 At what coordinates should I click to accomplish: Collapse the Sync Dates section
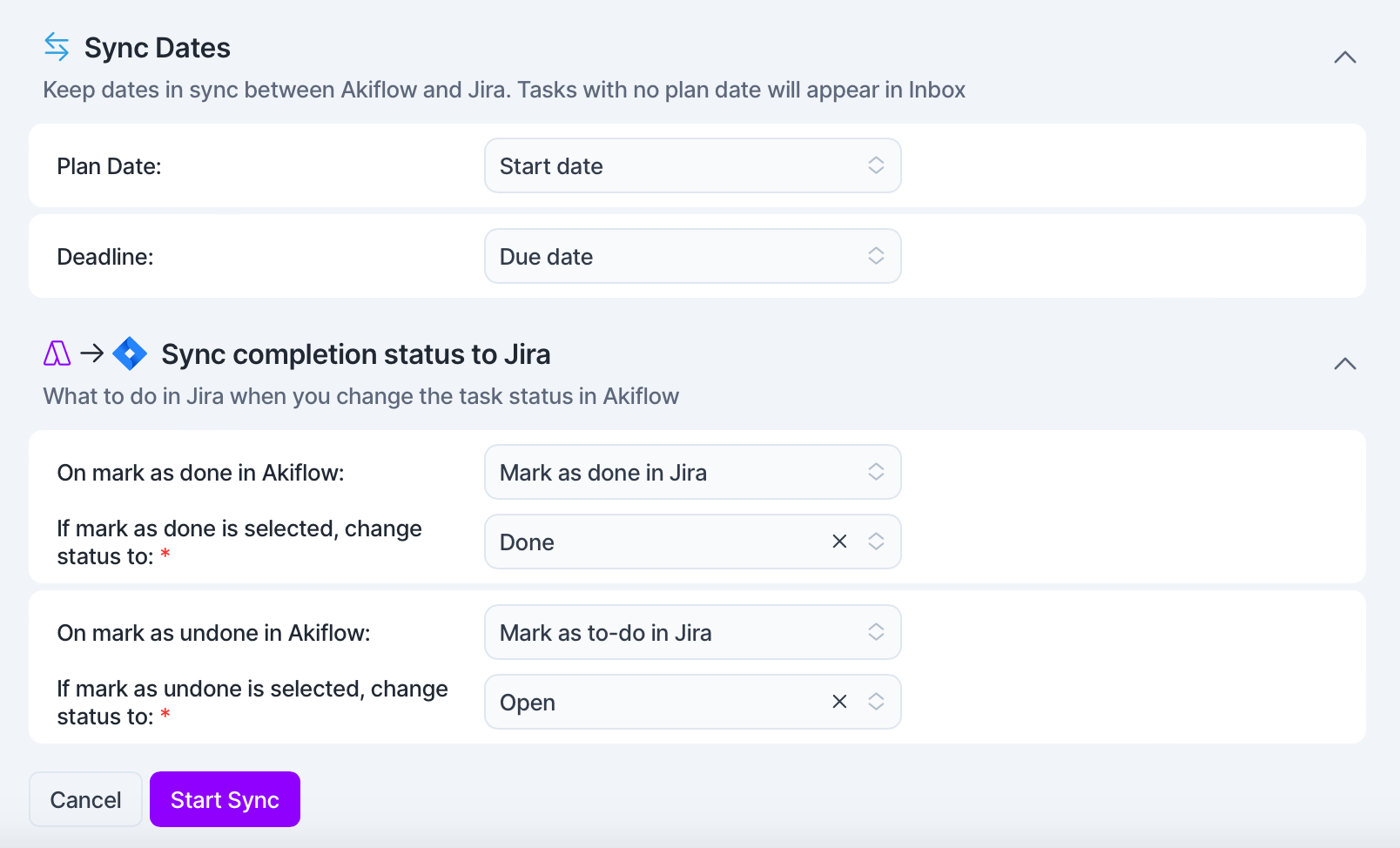coord(1345,57)
